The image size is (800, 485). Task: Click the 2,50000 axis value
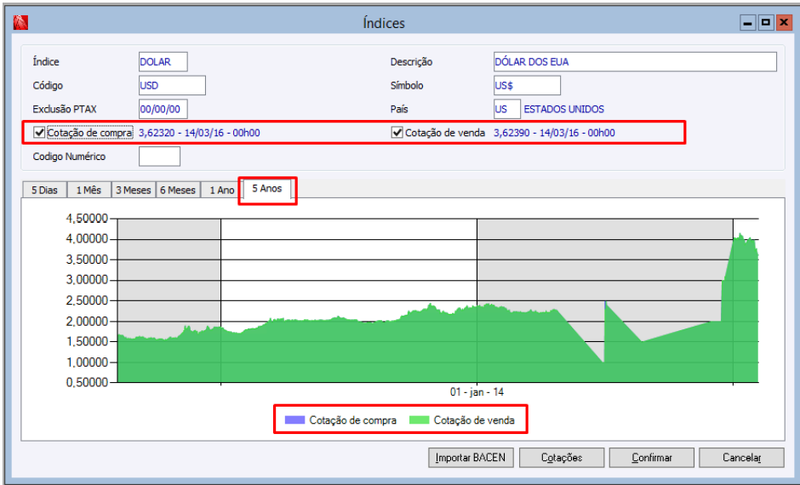(87, 300)
